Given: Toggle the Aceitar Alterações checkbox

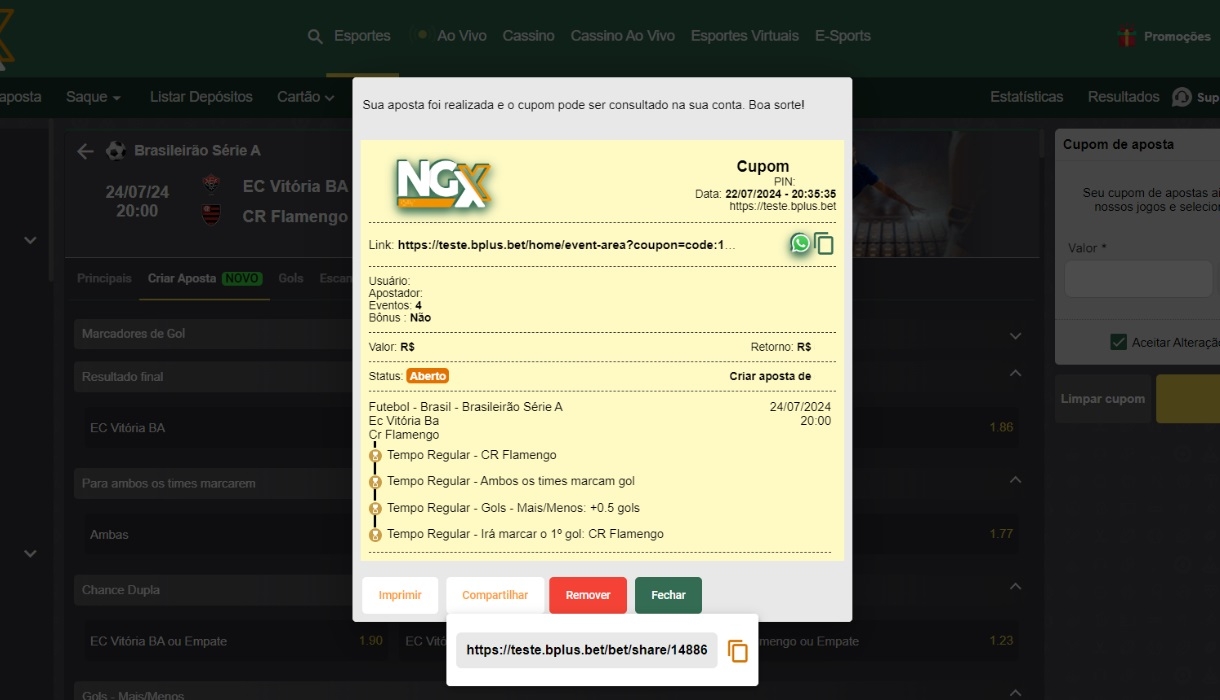Looking at the screenshot, I should (x=1119, y=342).
